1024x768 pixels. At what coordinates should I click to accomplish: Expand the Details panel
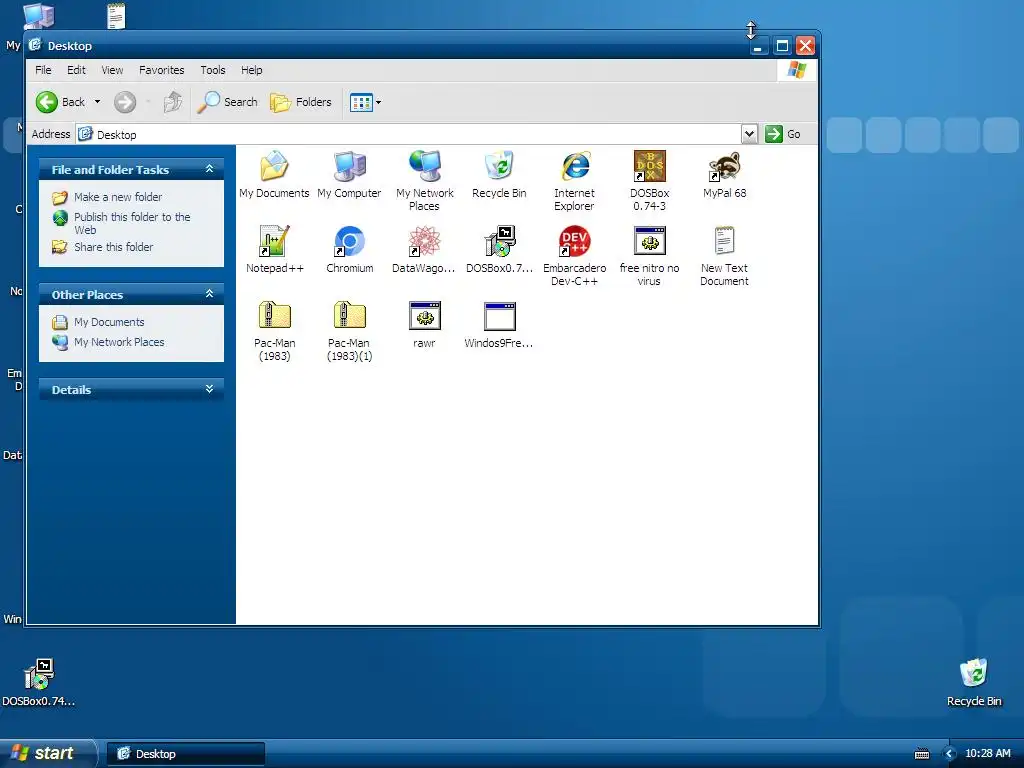click(210, 389)
